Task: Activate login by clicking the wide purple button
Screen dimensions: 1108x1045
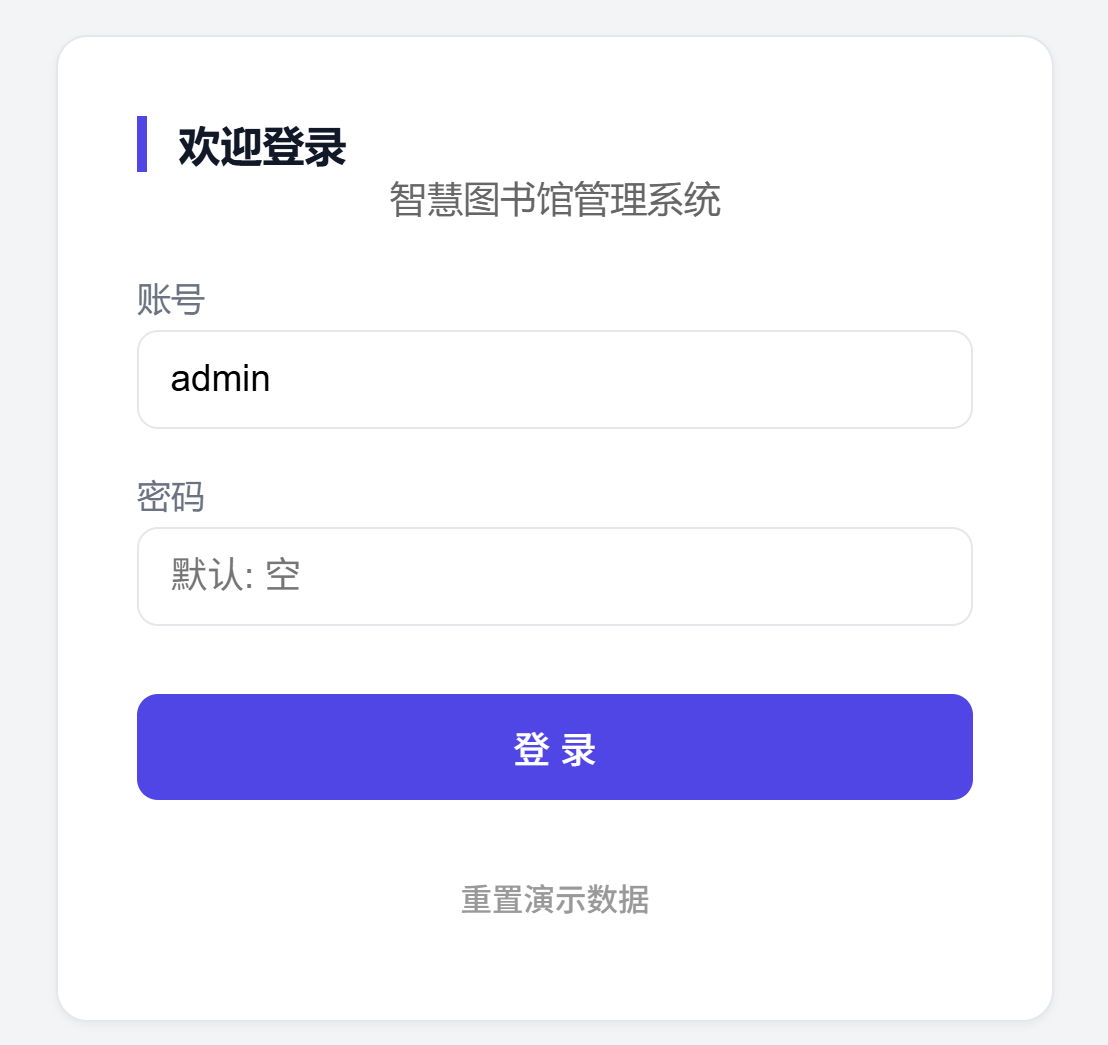Action: point(554,747)
